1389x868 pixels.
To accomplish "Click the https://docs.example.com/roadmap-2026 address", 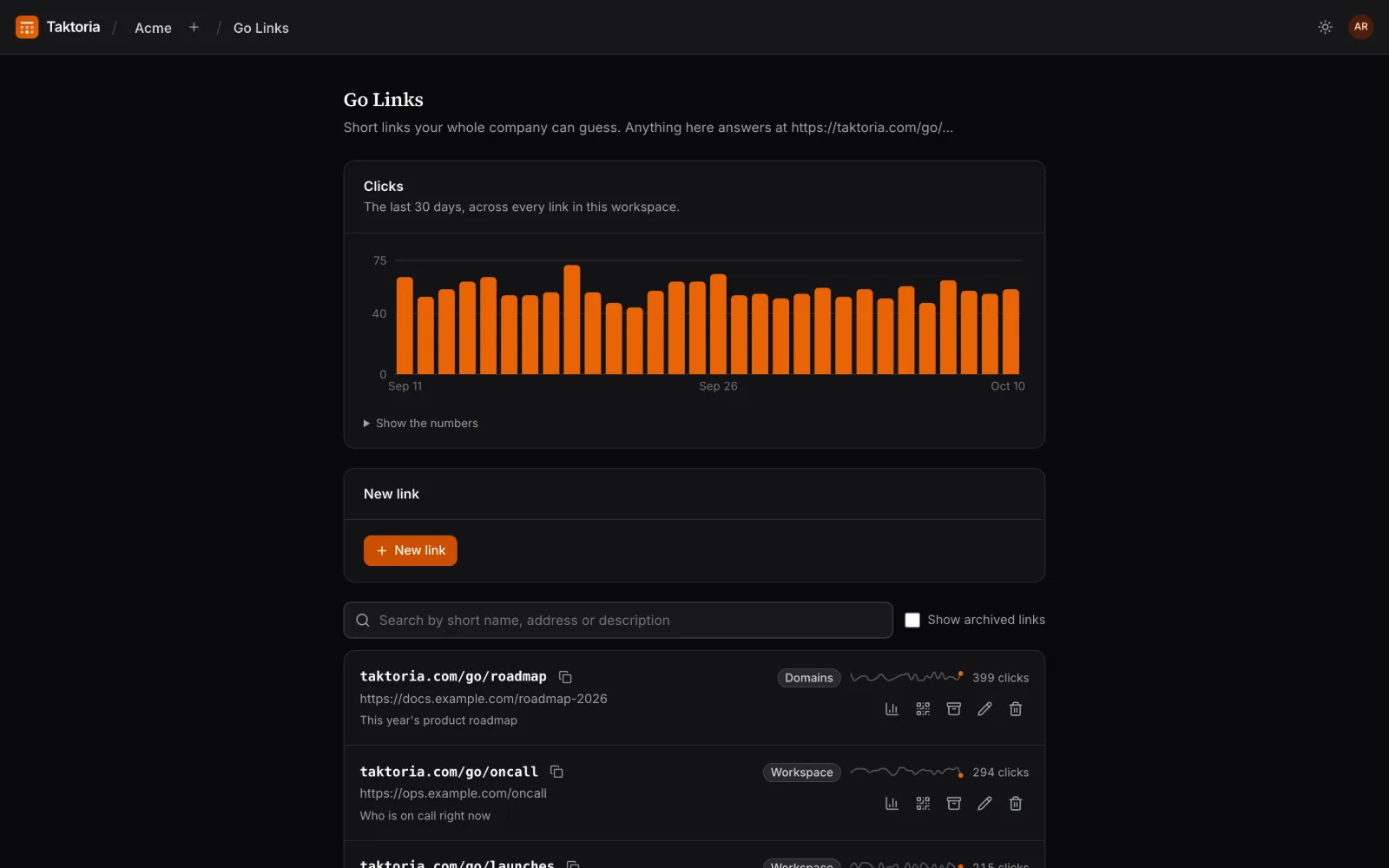I will point(484,699).
